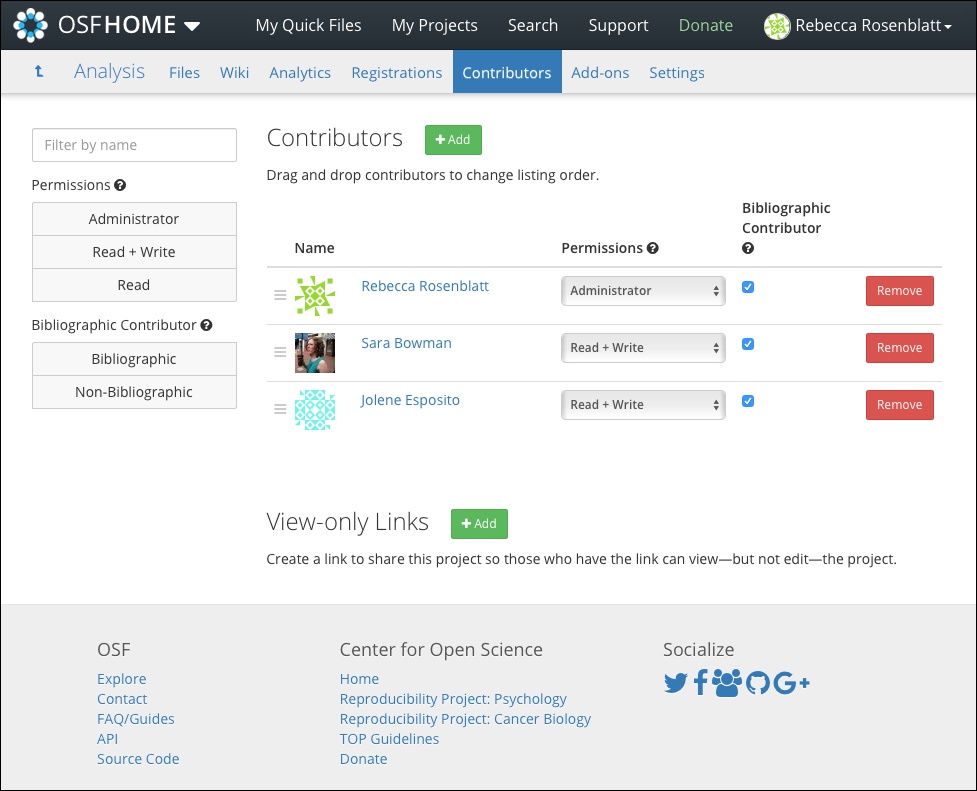This screenshot has height=791, width=977.
Task: Open Search in navbar
Action: point(533,26)
